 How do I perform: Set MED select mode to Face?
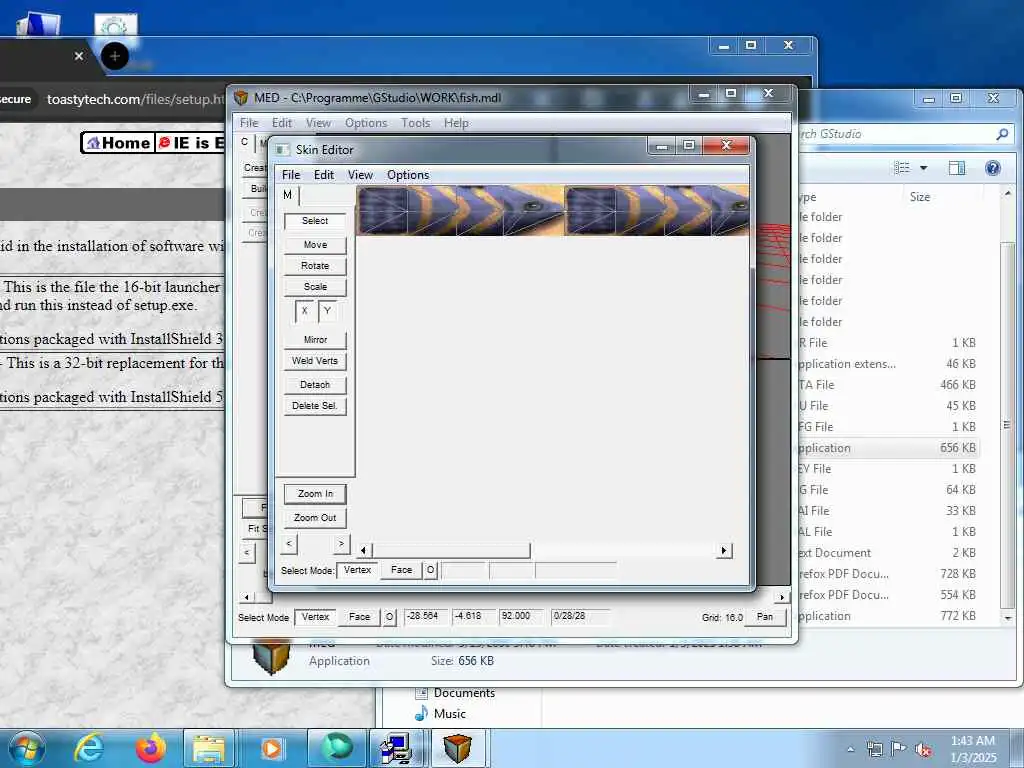(x=359, y=616)
